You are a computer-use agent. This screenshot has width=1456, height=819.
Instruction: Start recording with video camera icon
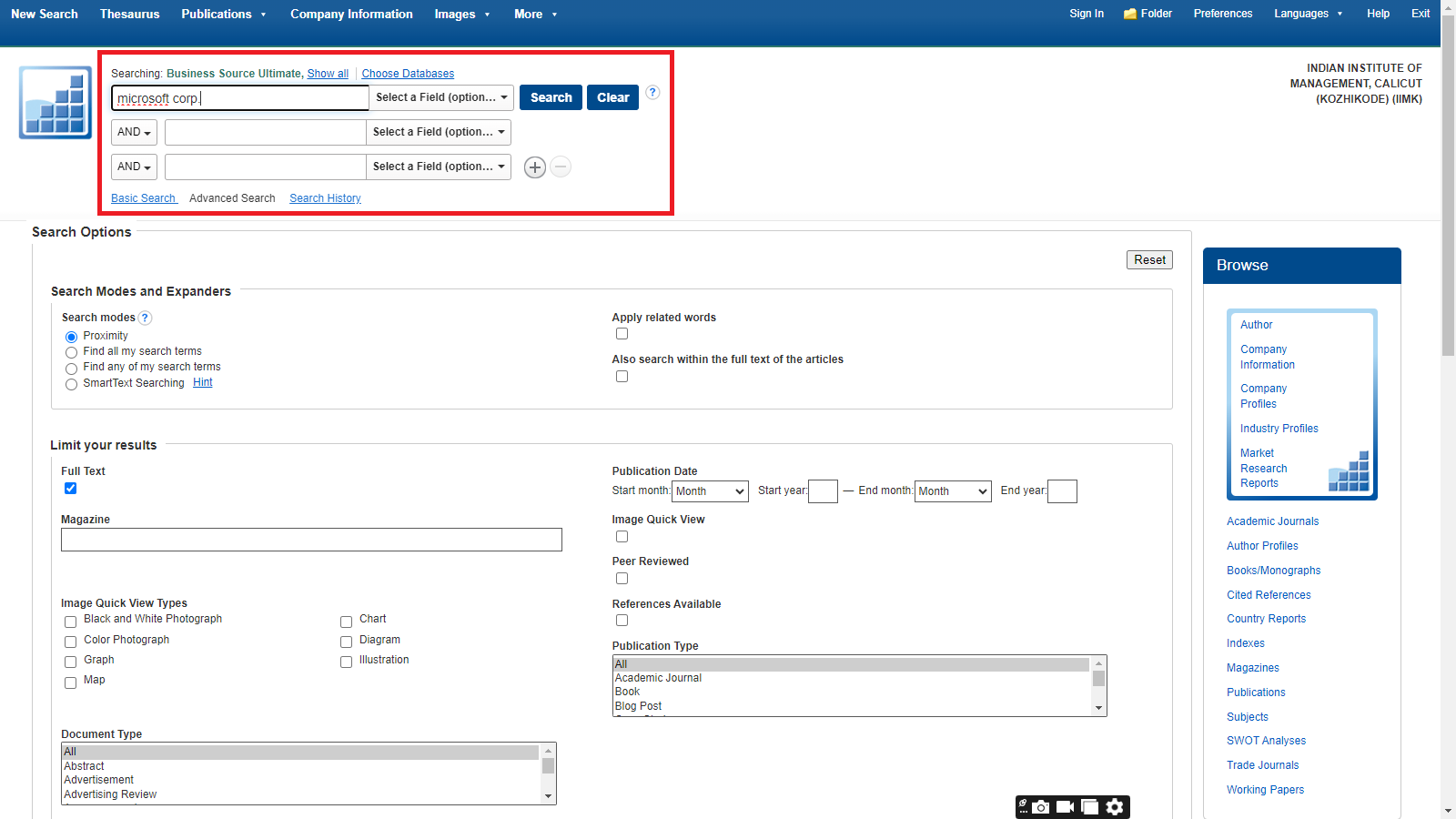[1065, 807]
